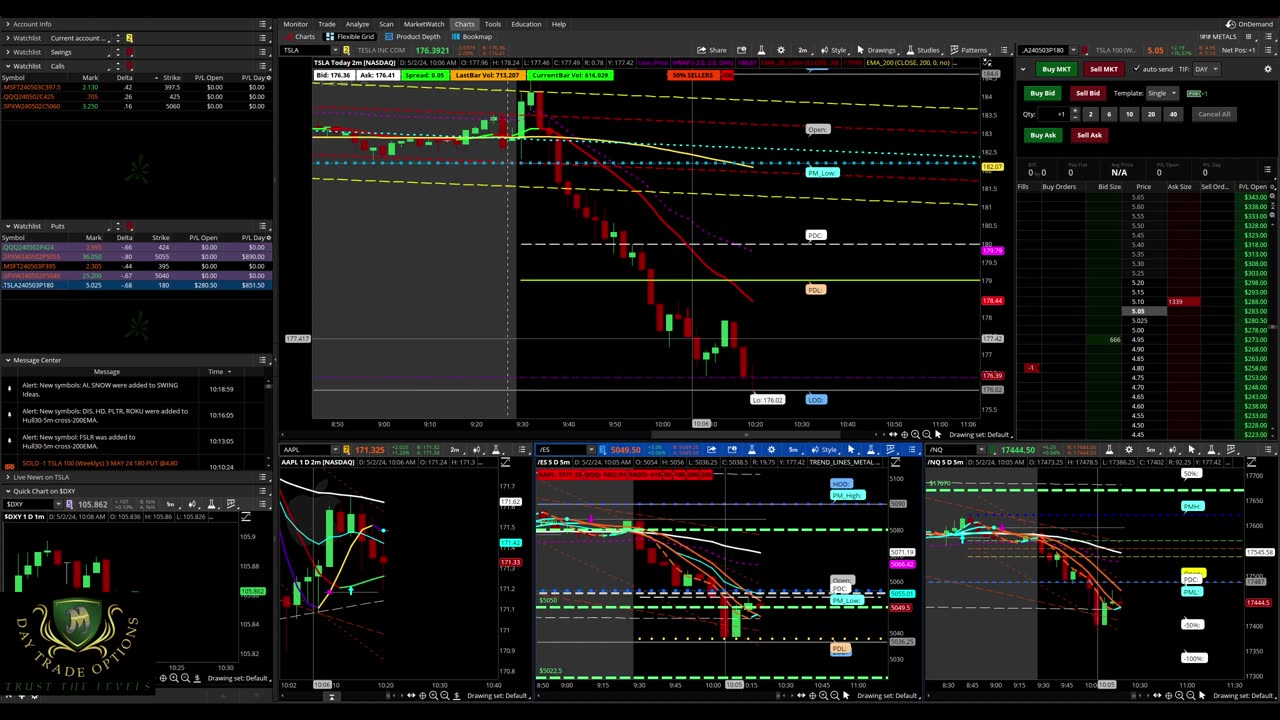This screenshot has height=720, width=1280.
Task: Click the Qty input field
Action: (1054, 114)
